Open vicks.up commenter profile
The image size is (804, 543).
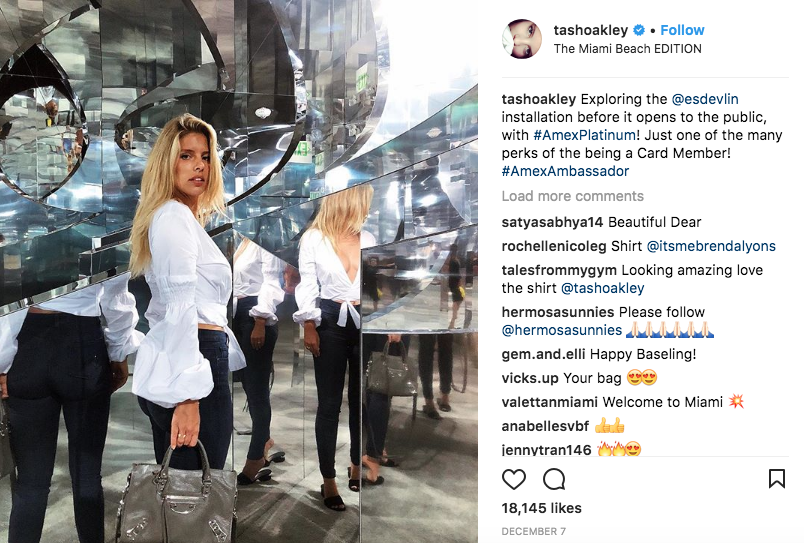pos(530,378)
